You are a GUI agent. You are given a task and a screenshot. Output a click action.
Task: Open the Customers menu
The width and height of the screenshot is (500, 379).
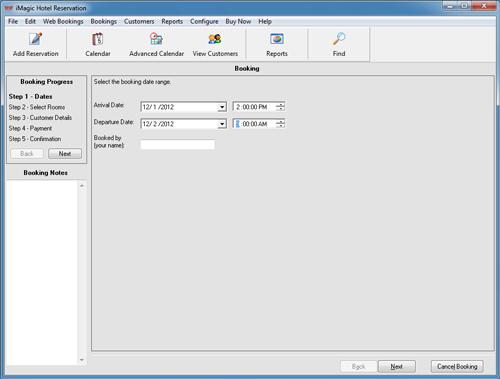139,21
